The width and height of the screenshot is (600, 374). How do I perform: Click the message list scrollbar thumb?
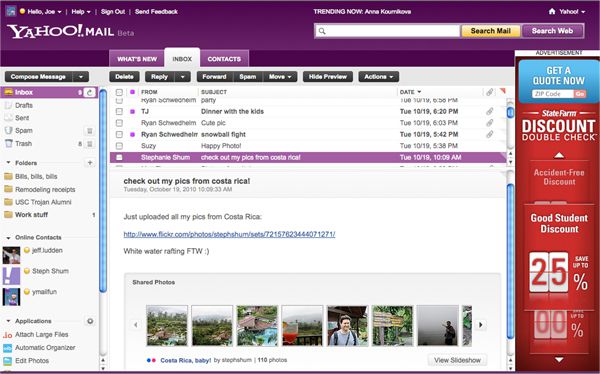pyautogui.click(x=510, y=113)
